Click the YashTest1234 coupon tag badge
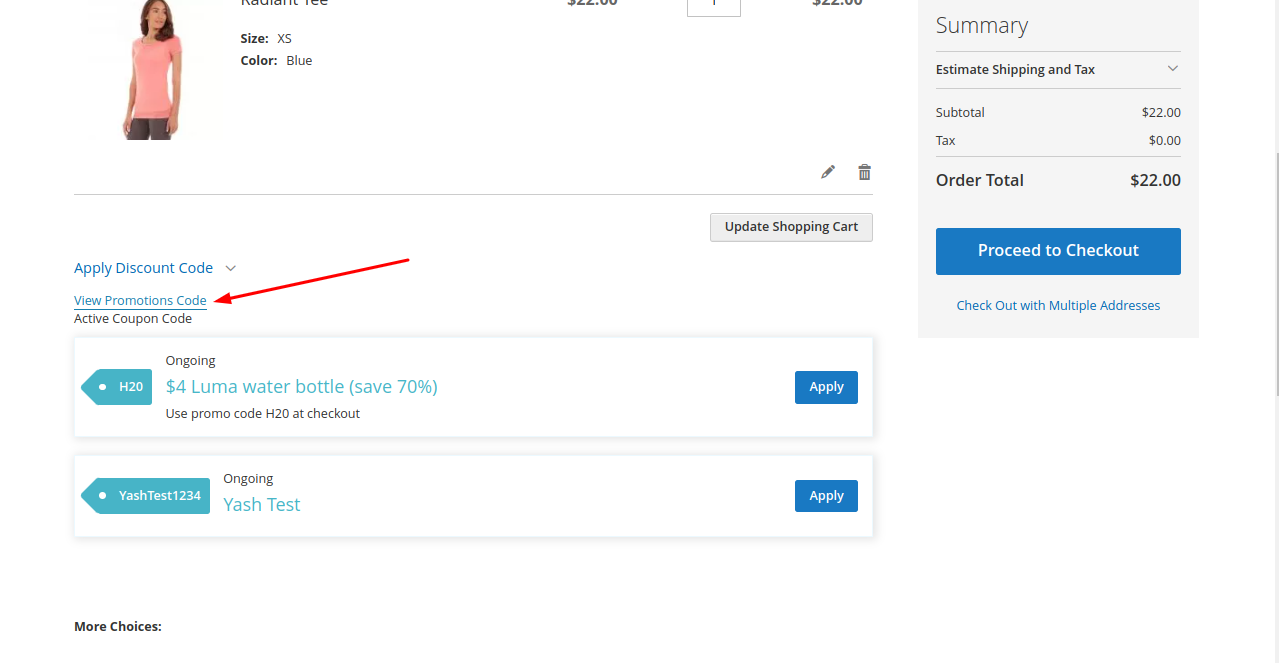The image size is (1279, 663). 147,496
